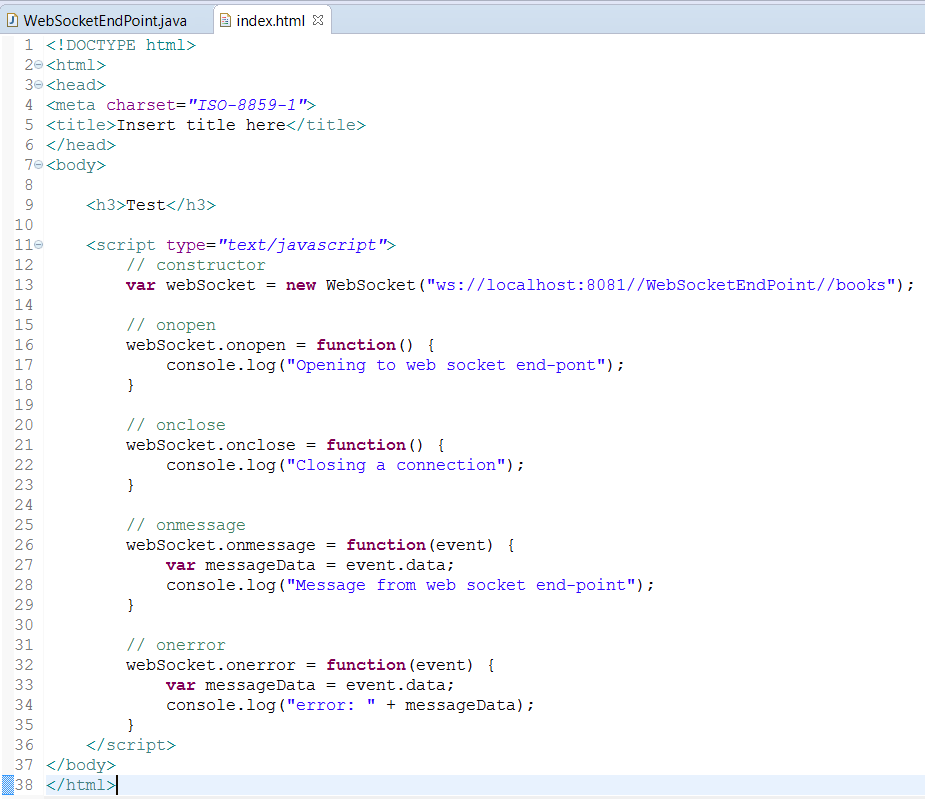This screenshot has width=925, height=799.
Task: Click the Java file icon on WebSocketEndPoint.java tab
Action: point(10,19)
